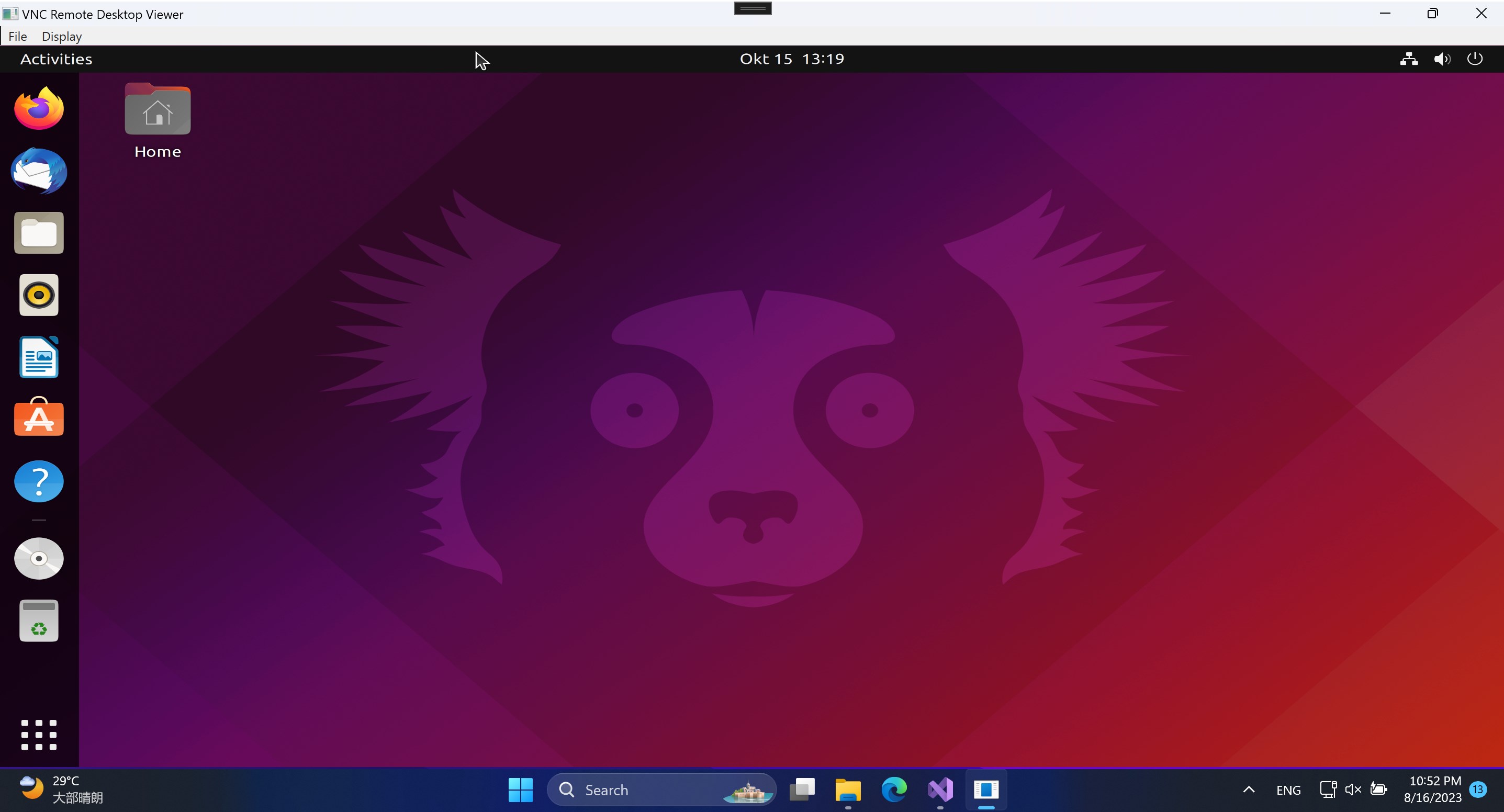Open the Help question mark icon

click(x=39, y=481)
